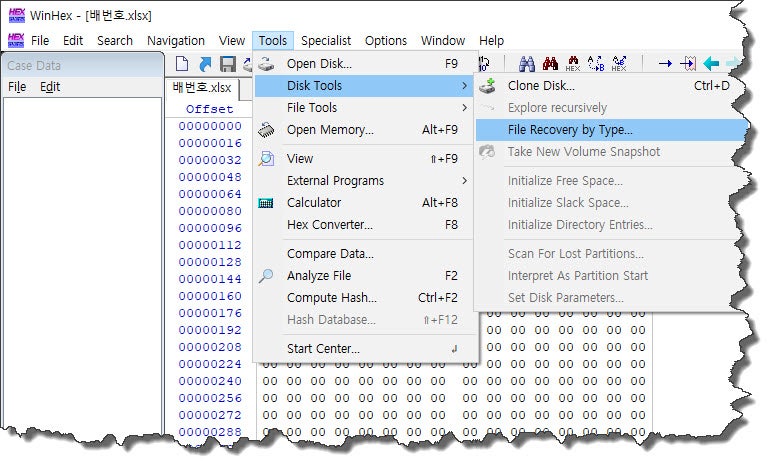This screenshot has height=470, width=775.
Task: Click the Calculator icon in Tools menu
Action: (x=266, y=203)
